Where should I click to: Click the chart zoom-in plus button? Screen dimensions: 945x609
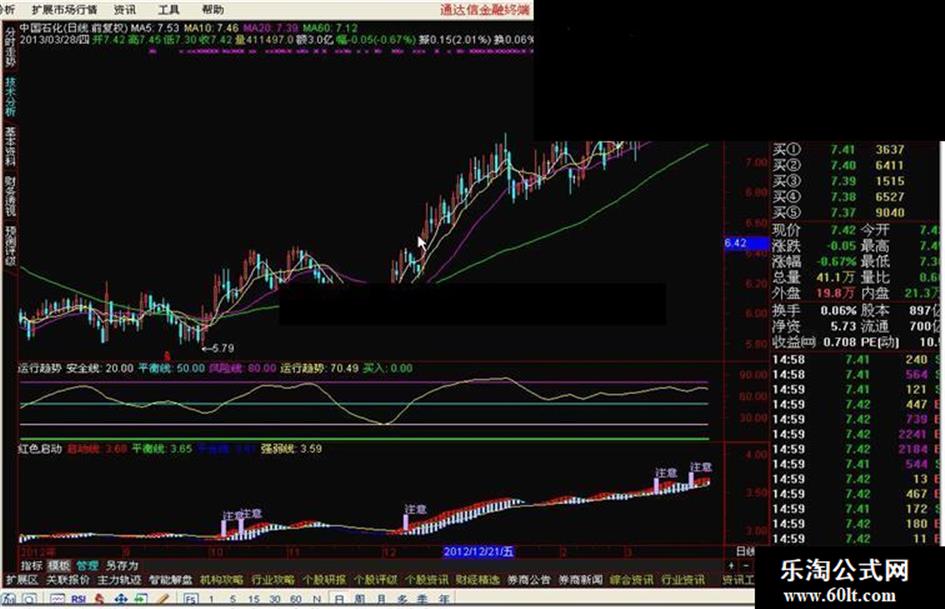[731, 565]
